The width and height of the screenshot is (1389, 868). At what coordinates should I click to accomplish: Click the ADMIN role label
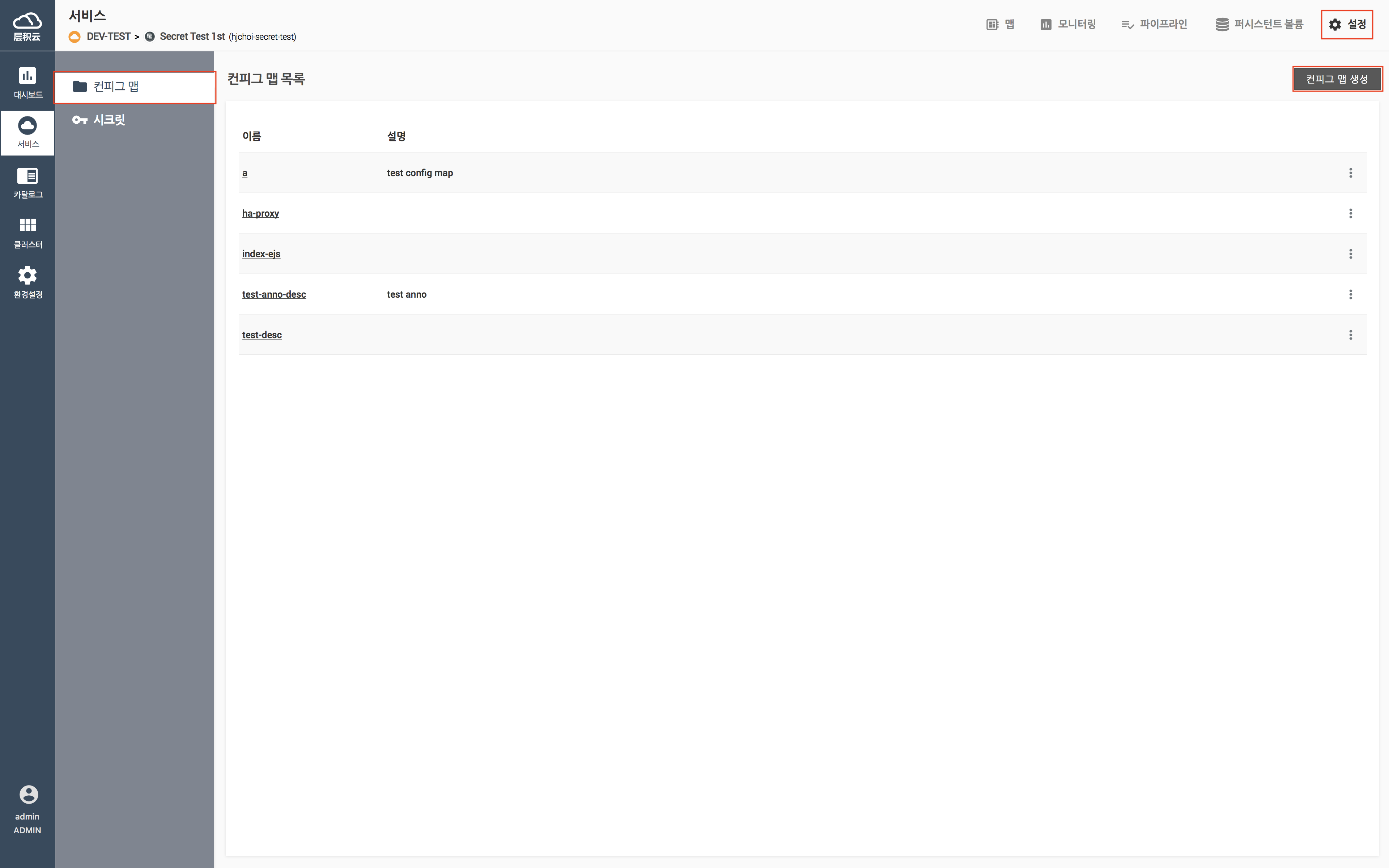point(27,830)
